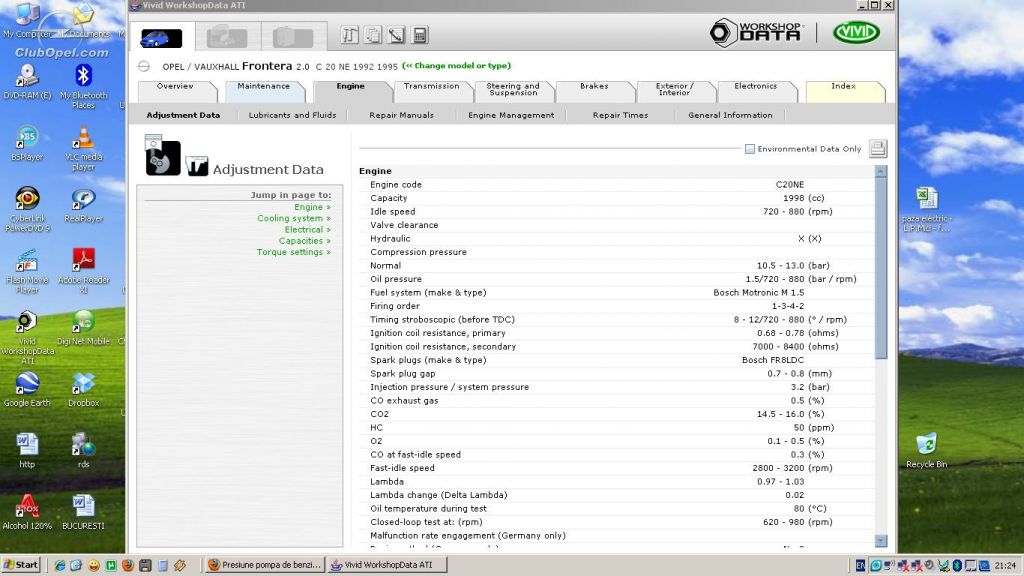
Task: Open the Windows Start menu
Action: click(x=22, y=565)
